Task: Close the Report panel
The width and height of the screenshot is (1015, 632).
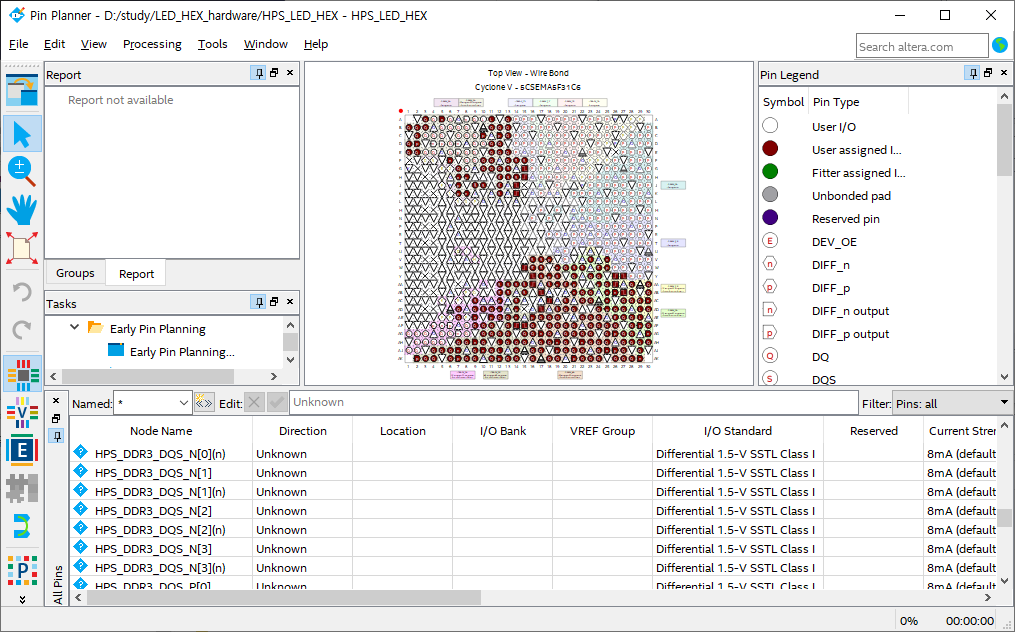Action: coord(290,73)
